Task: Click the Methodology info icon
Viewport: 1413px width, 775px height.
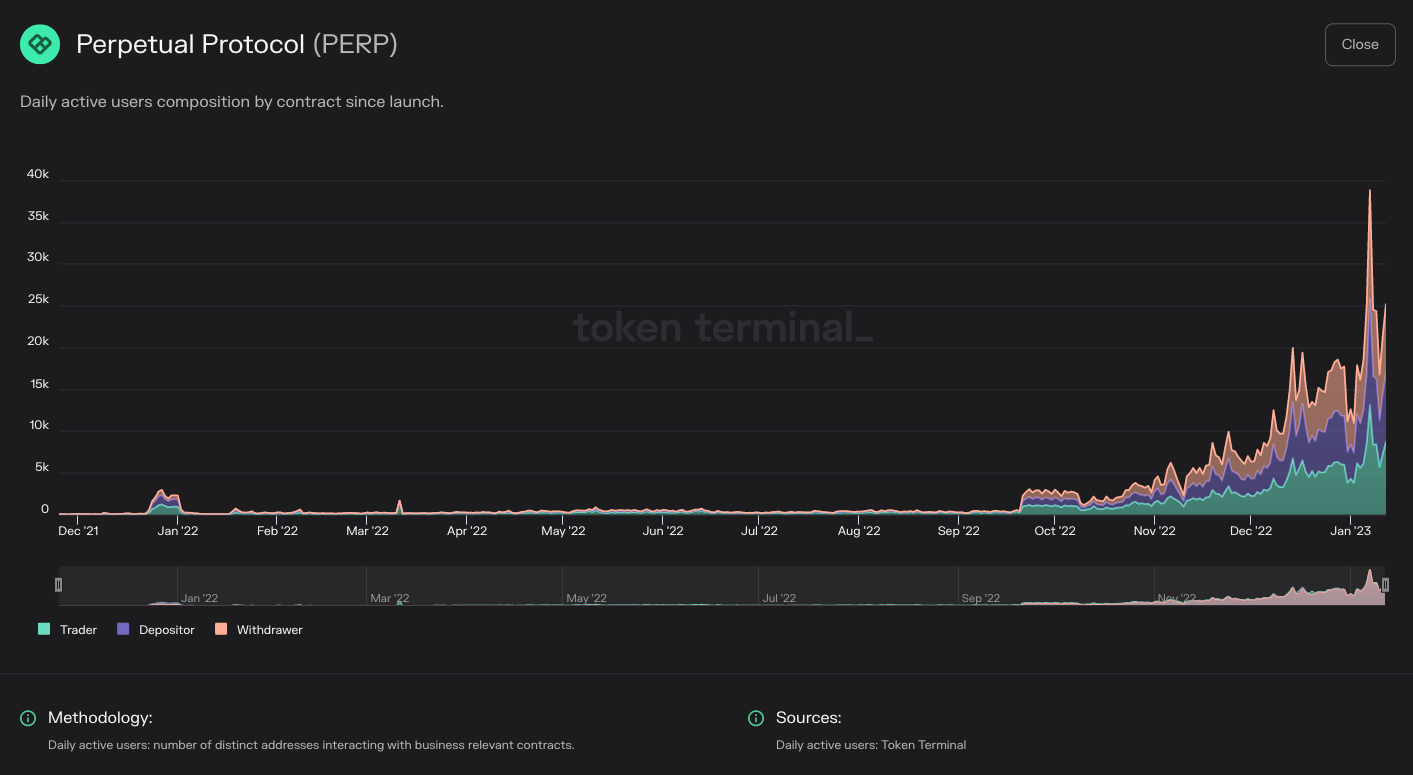Action: [x=27, y=718]
